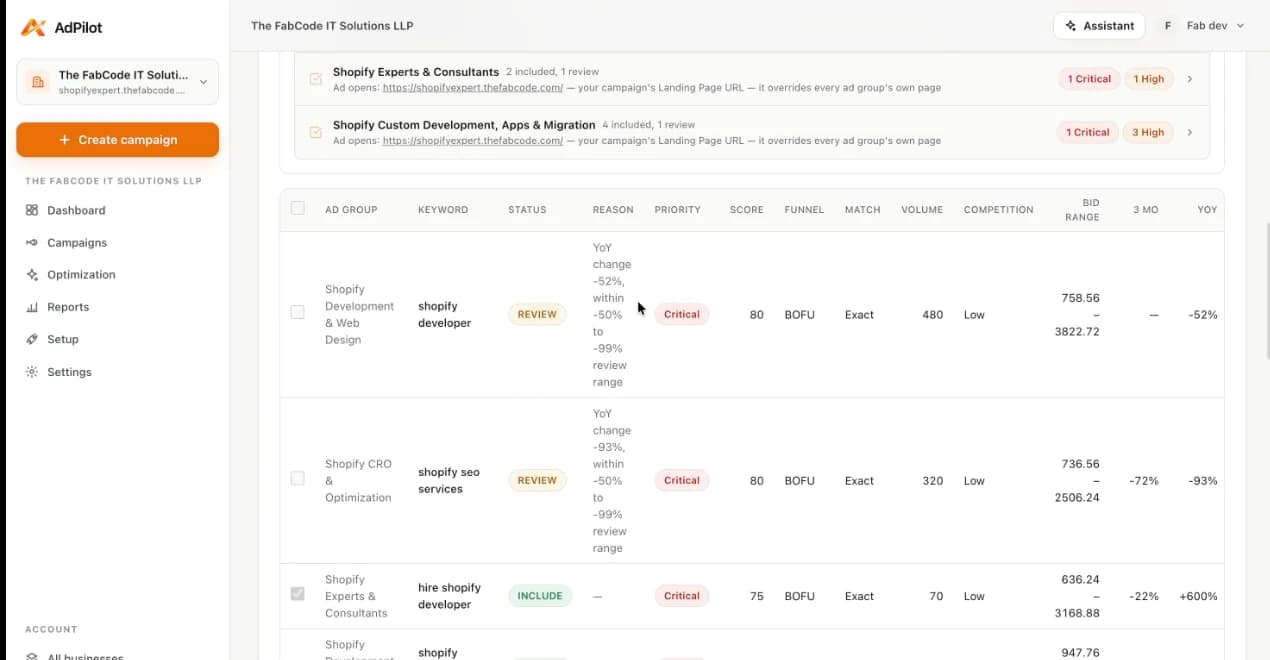Click the Shopify CRO & Optimization ad group cell
This screenshot has width=1270, height=660.
(358, 481)
